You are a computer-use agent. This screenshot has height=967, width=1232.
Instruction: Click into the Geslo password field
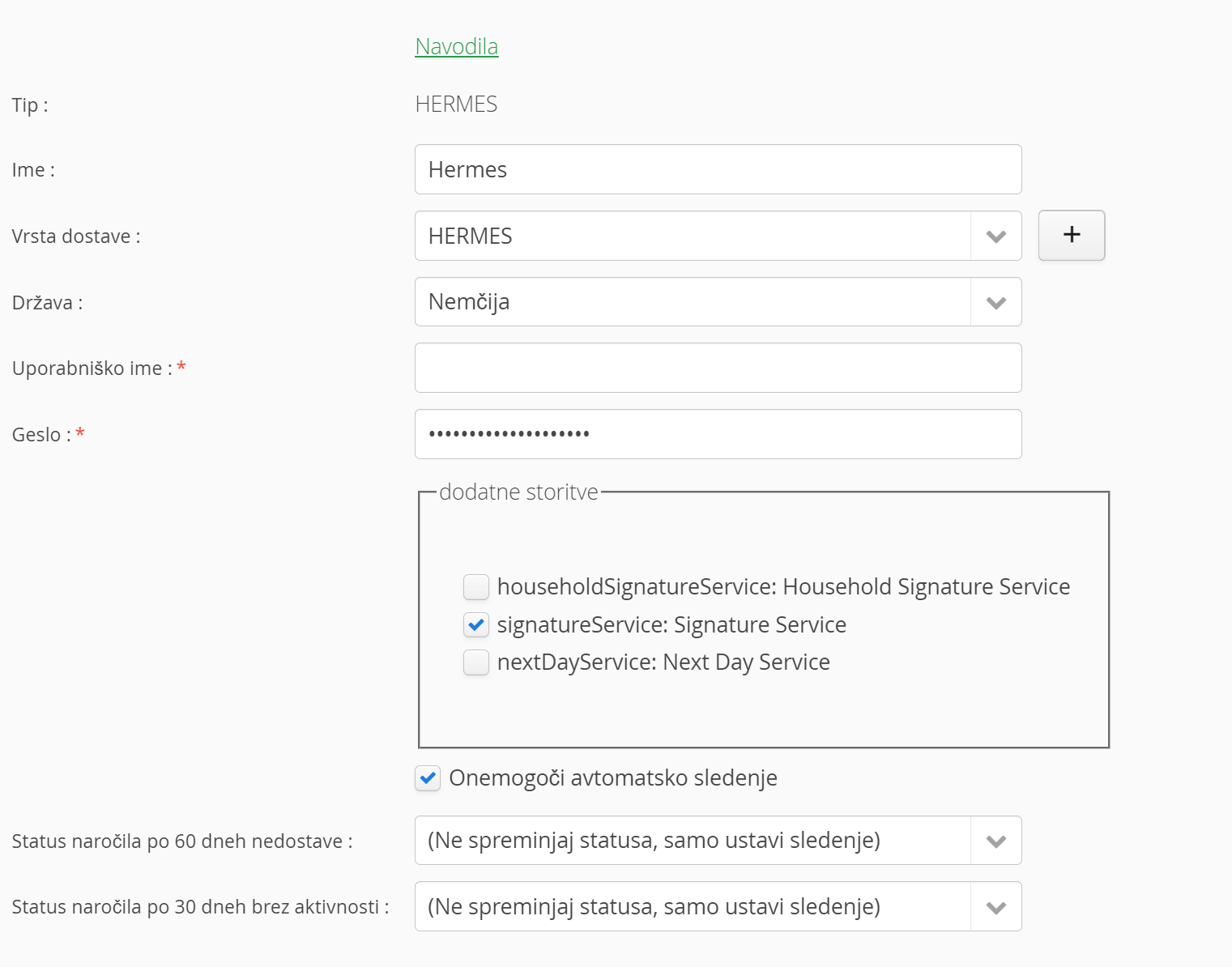[x=717, y=434]
